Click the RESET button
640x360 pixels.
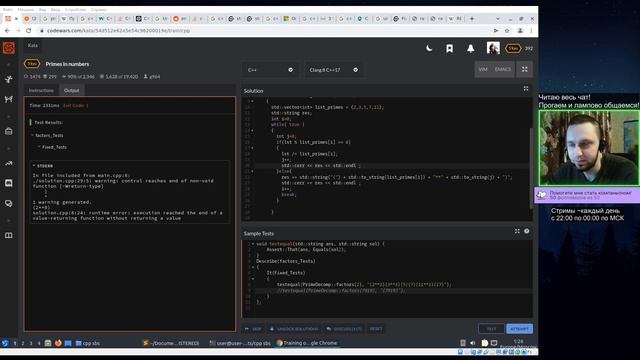pyautogui.click(x=376, y=329)
